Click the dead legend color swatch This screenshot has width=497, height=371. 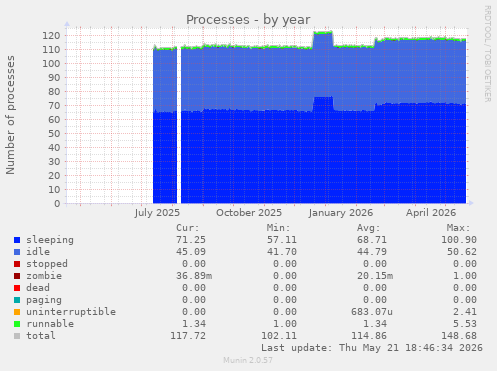tap(17, 288)
